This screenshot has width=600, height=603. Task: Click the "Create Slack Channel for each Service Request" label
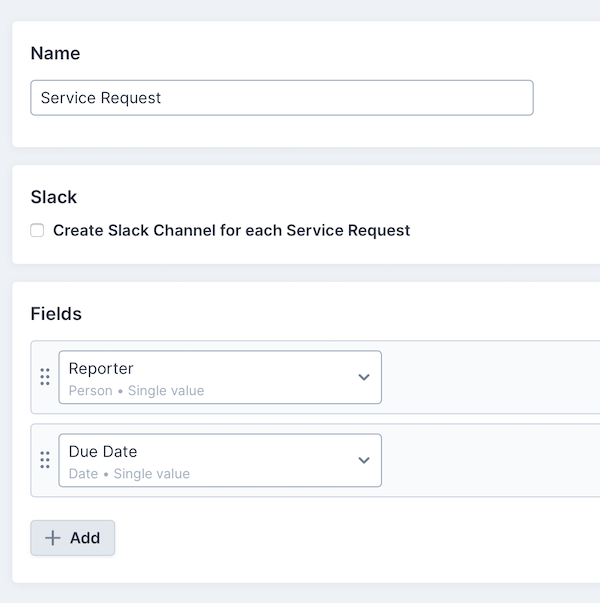231,230
